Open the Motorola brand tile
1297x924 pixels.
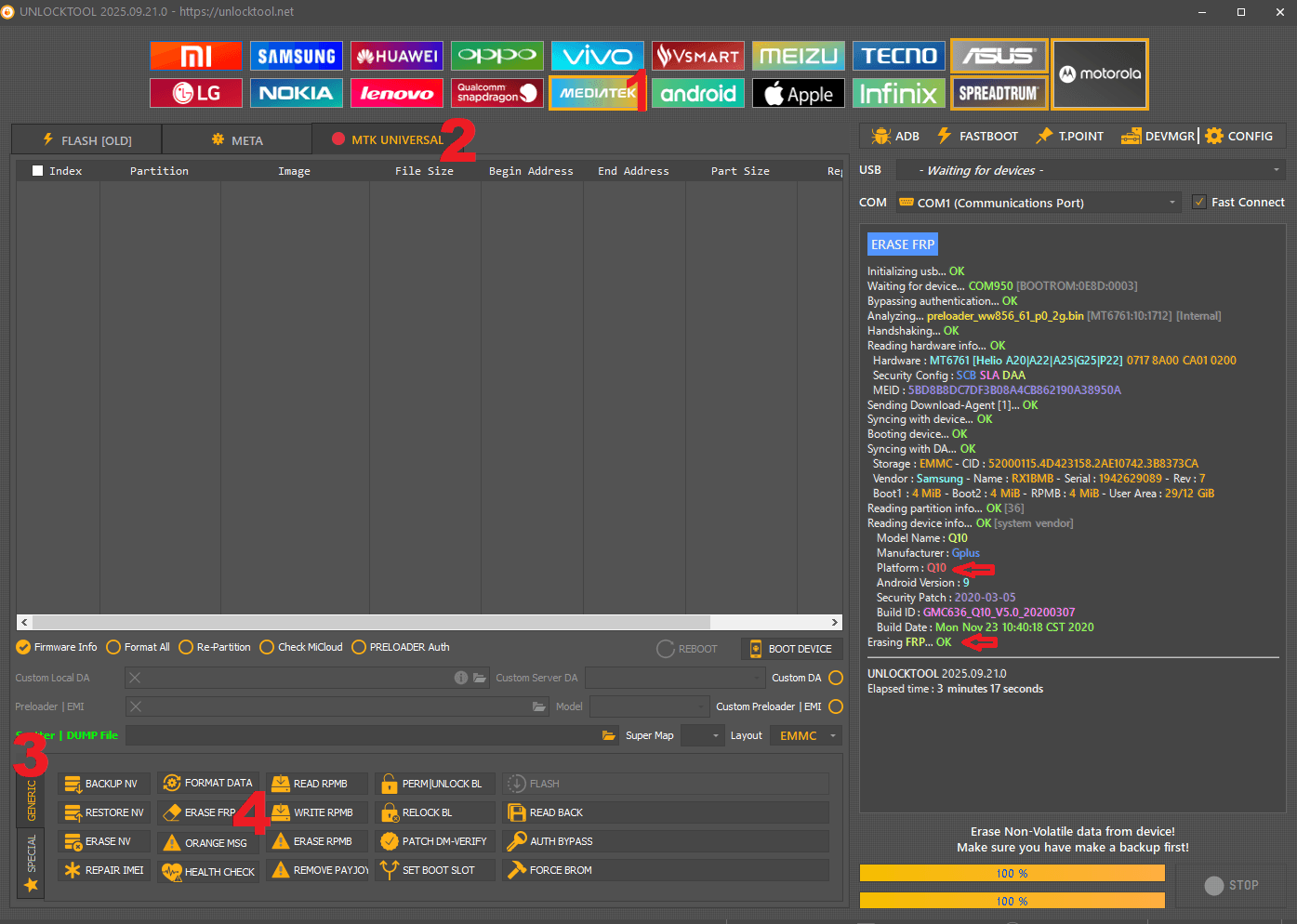(x=1100, y=74)
